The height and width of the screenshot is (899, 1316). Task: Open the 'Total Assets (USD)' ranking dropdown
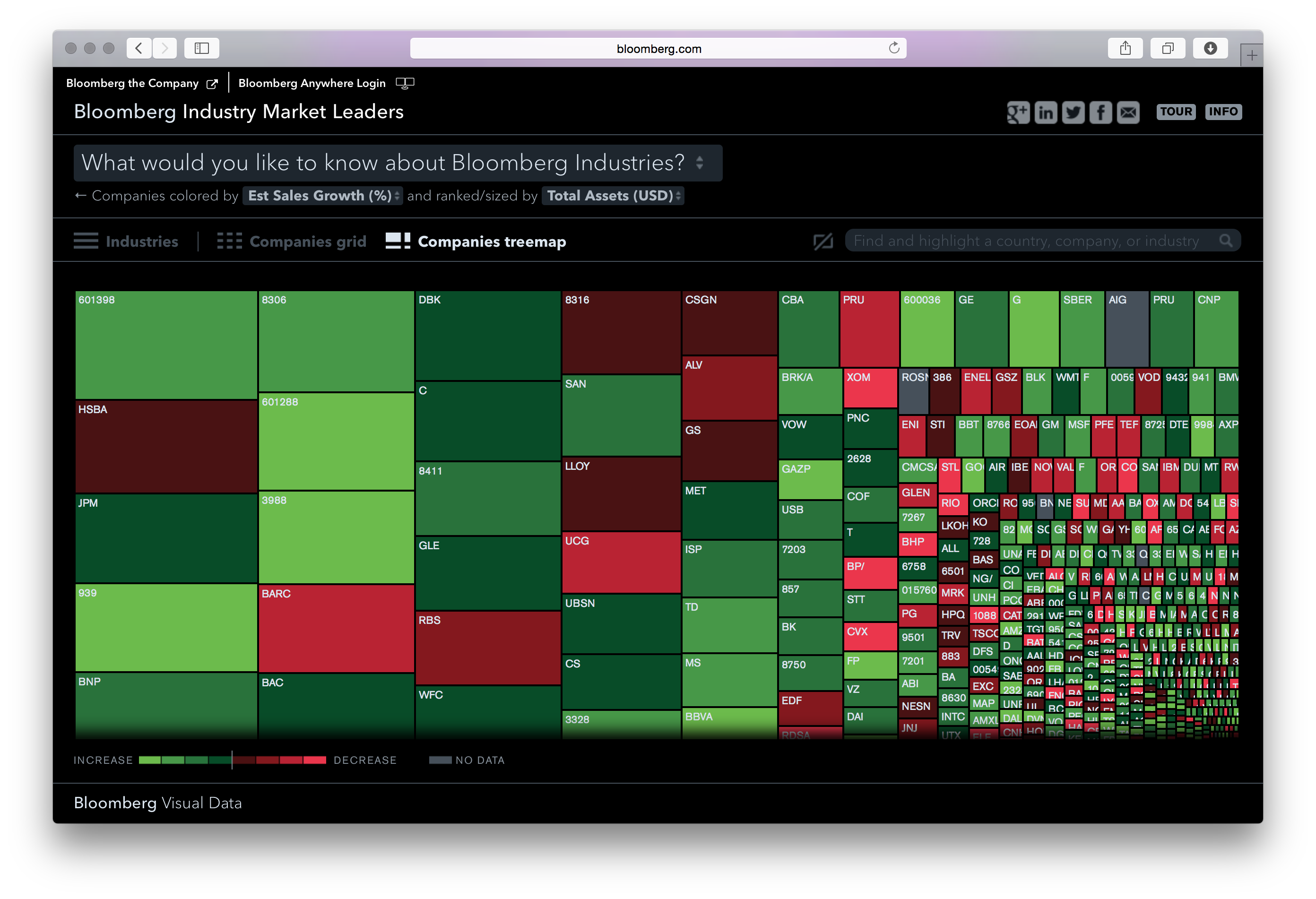tap(613, 196)
